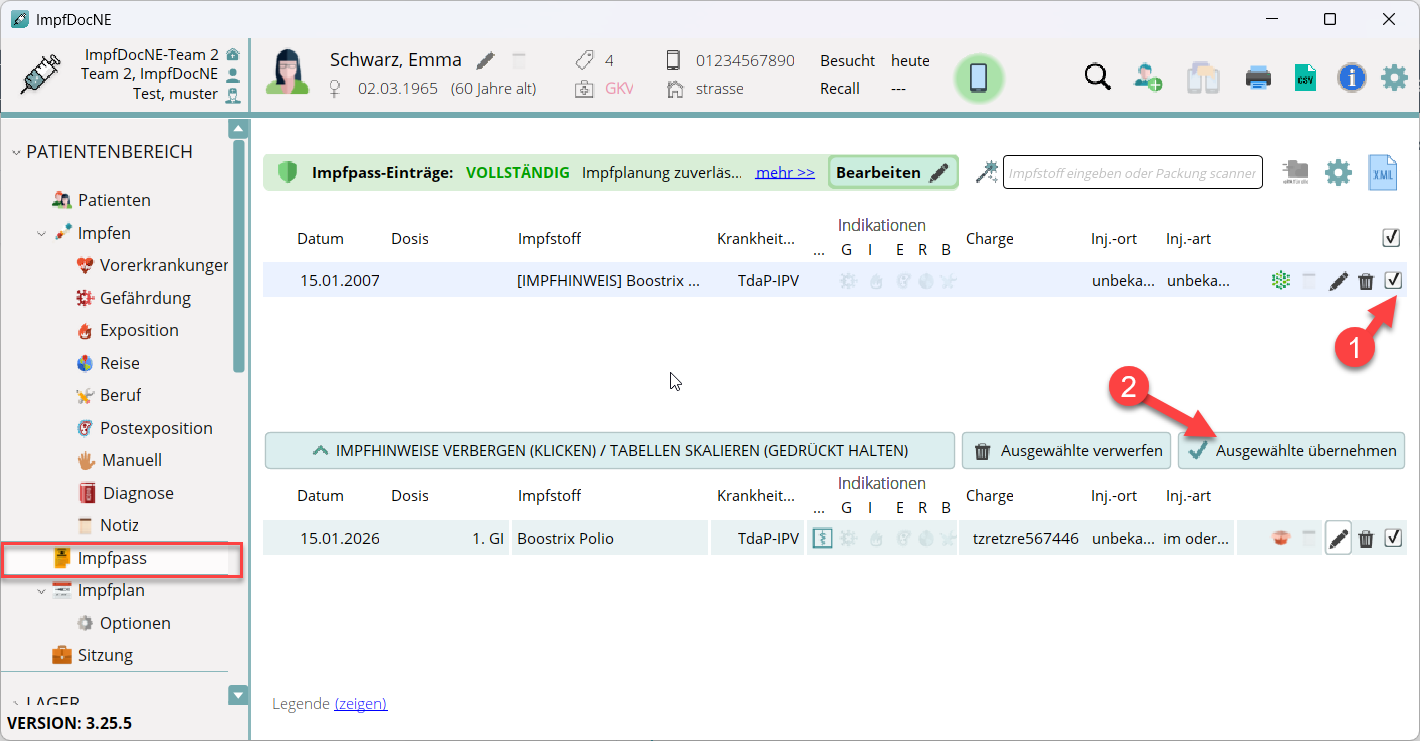Viewport: 1420px width, 741px height.
Task: Open the printer icon in top toolbar
Action: click(1257, 77)
